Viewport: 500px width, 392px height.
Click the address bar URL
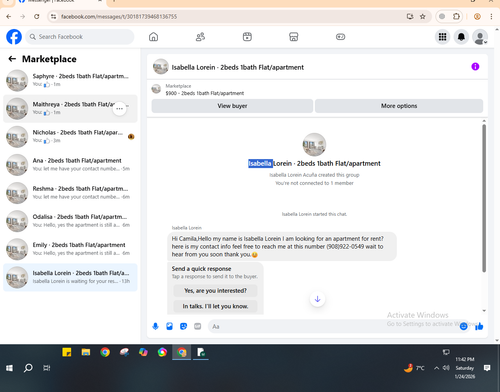(x=119, y=16)
